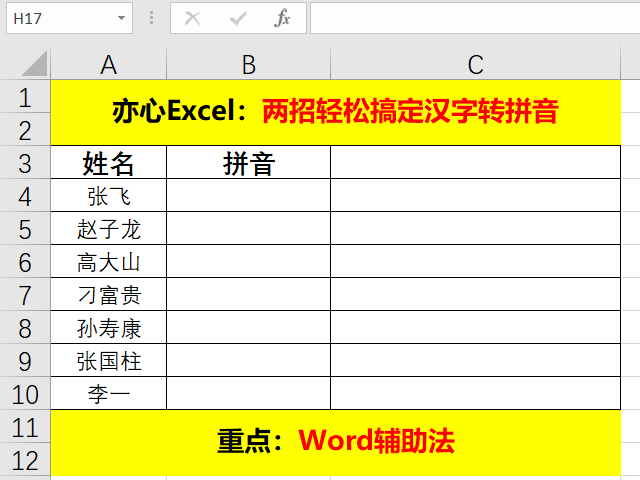Select empty pinyin cell beside 赵子龙
The width and height of the screenshot is (640, 480).
(x=249, y=229)
